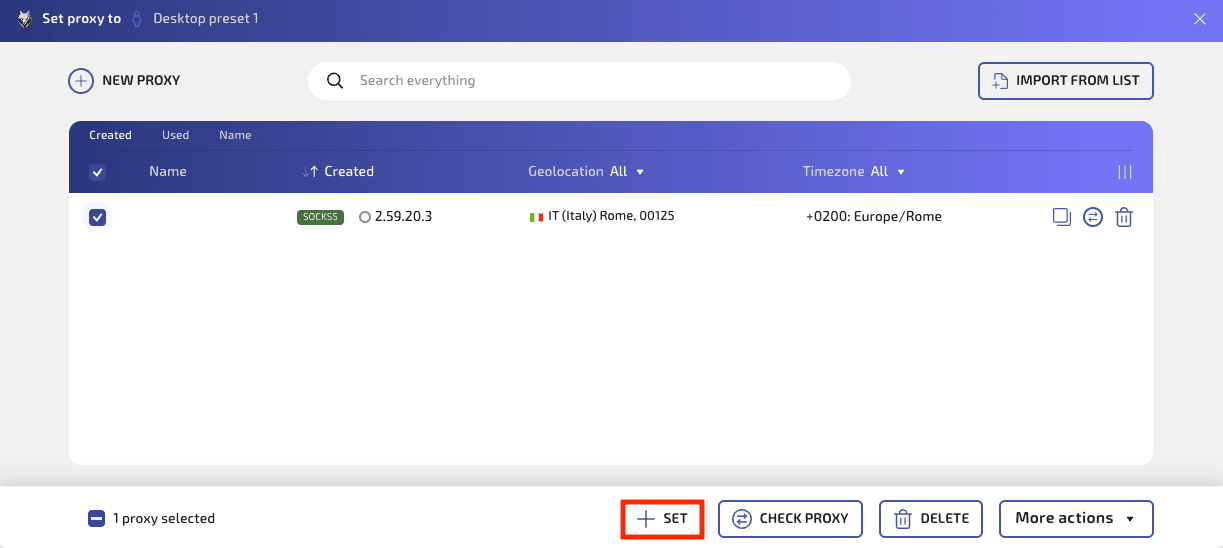Click the check proxy icon in the 2.59.20.3 row

[x=1093, y=216]
